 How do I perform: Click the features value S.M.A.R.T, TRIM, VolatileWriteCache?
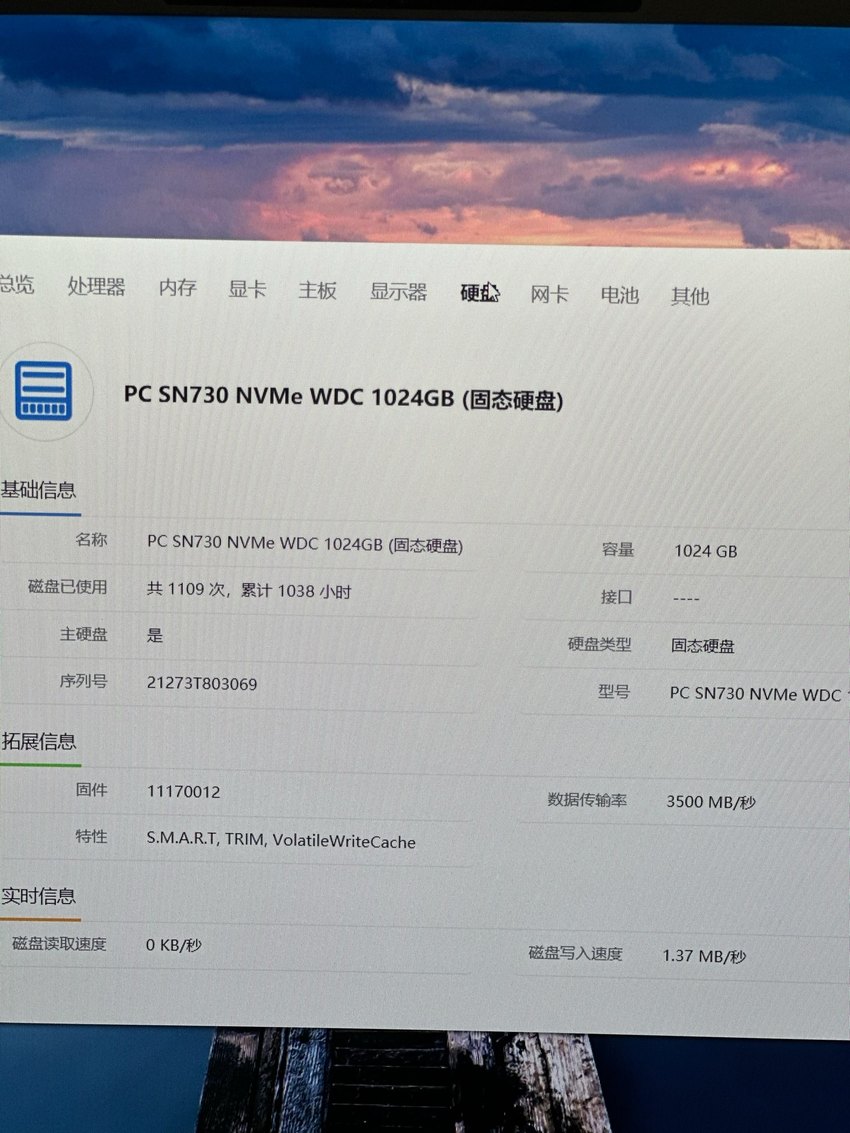click(x=281, y=840)
